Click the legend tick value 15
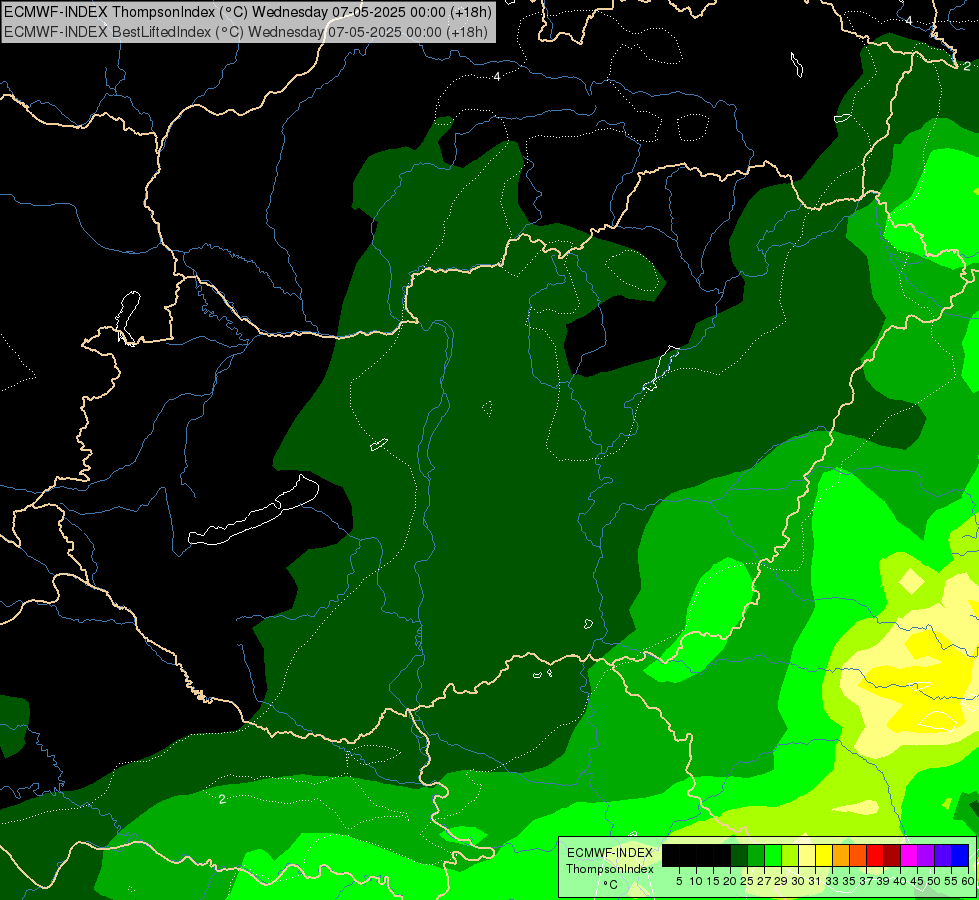 [713, 881]
